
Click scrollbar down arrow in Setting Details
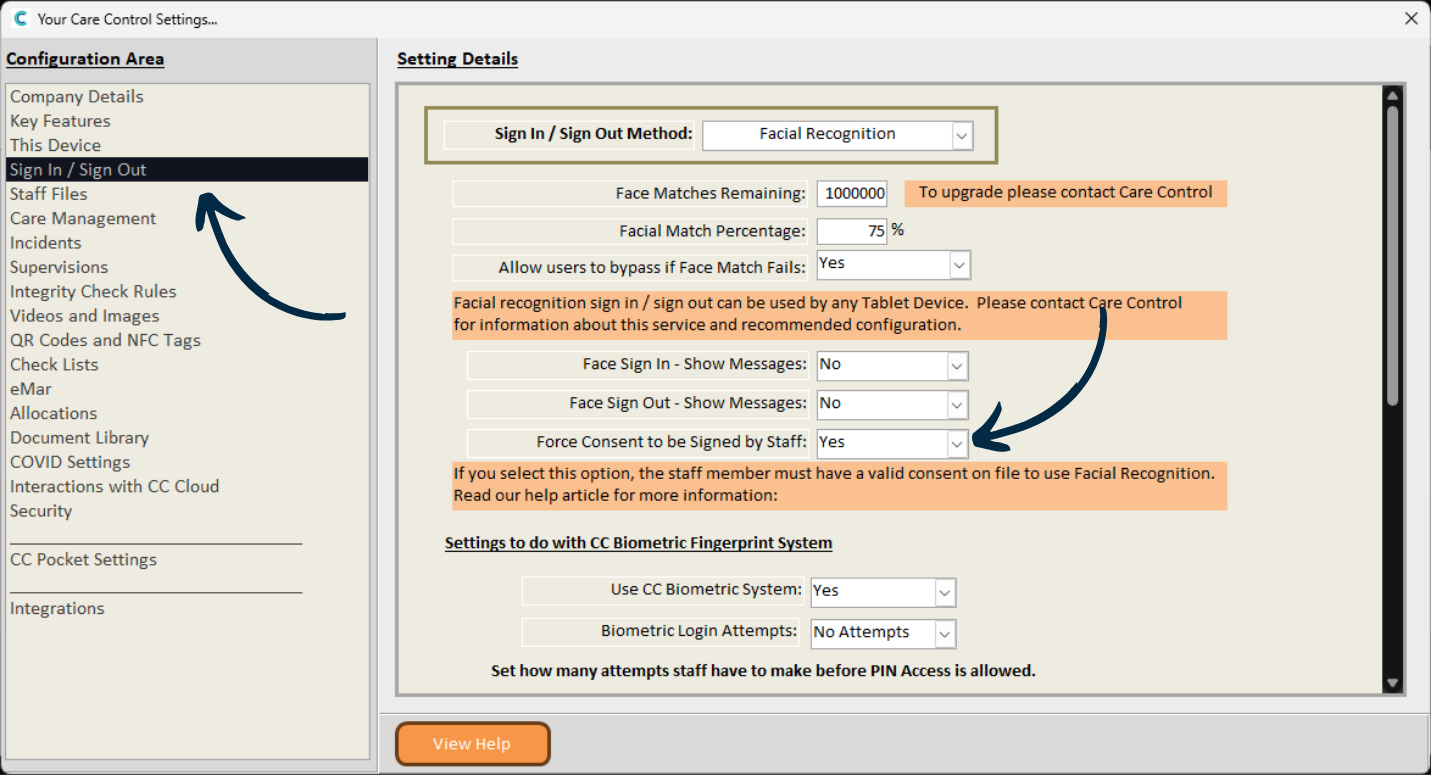(1392, 684)
